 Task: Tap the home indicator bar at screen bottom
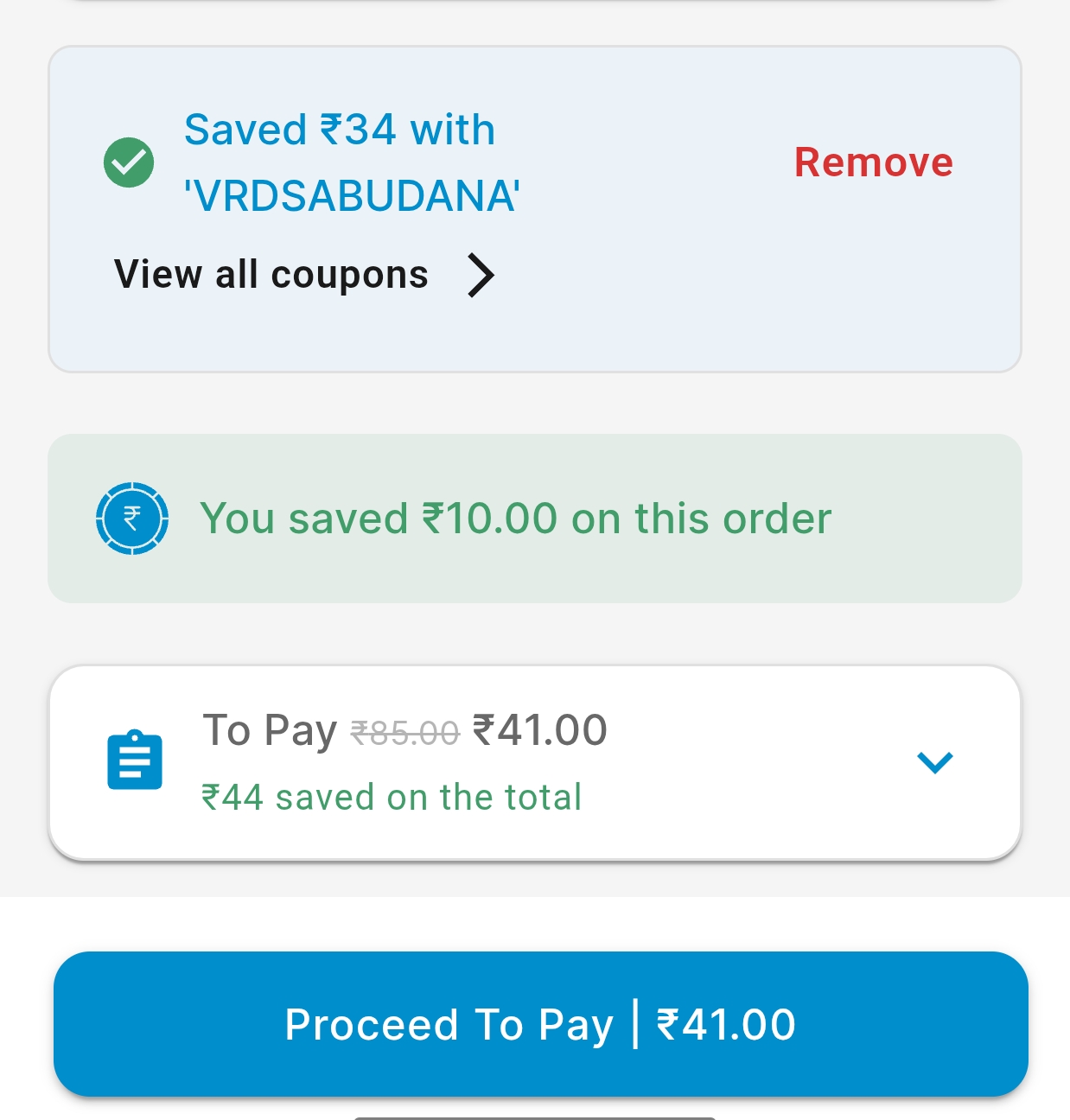click(x=535, y=1117)
